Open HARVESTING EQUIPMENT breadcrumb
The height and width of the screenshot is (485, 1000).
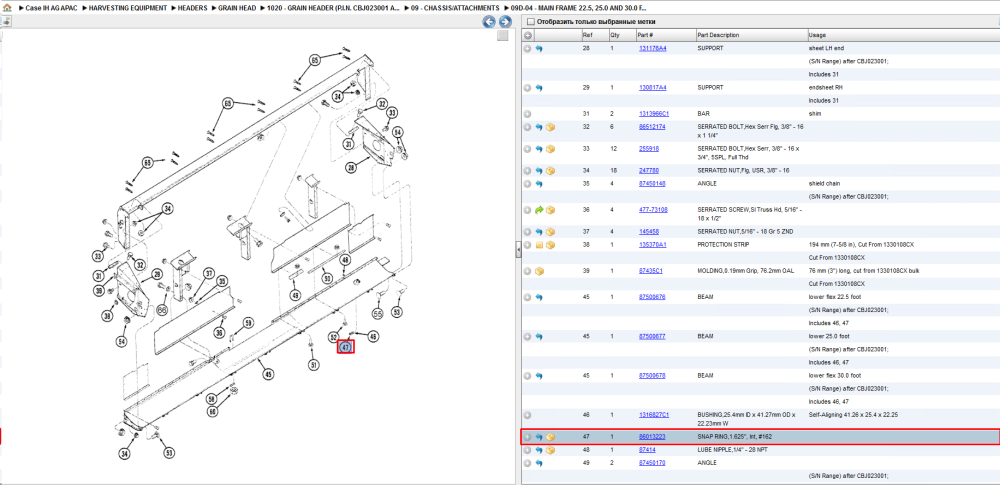pos(128,8)
